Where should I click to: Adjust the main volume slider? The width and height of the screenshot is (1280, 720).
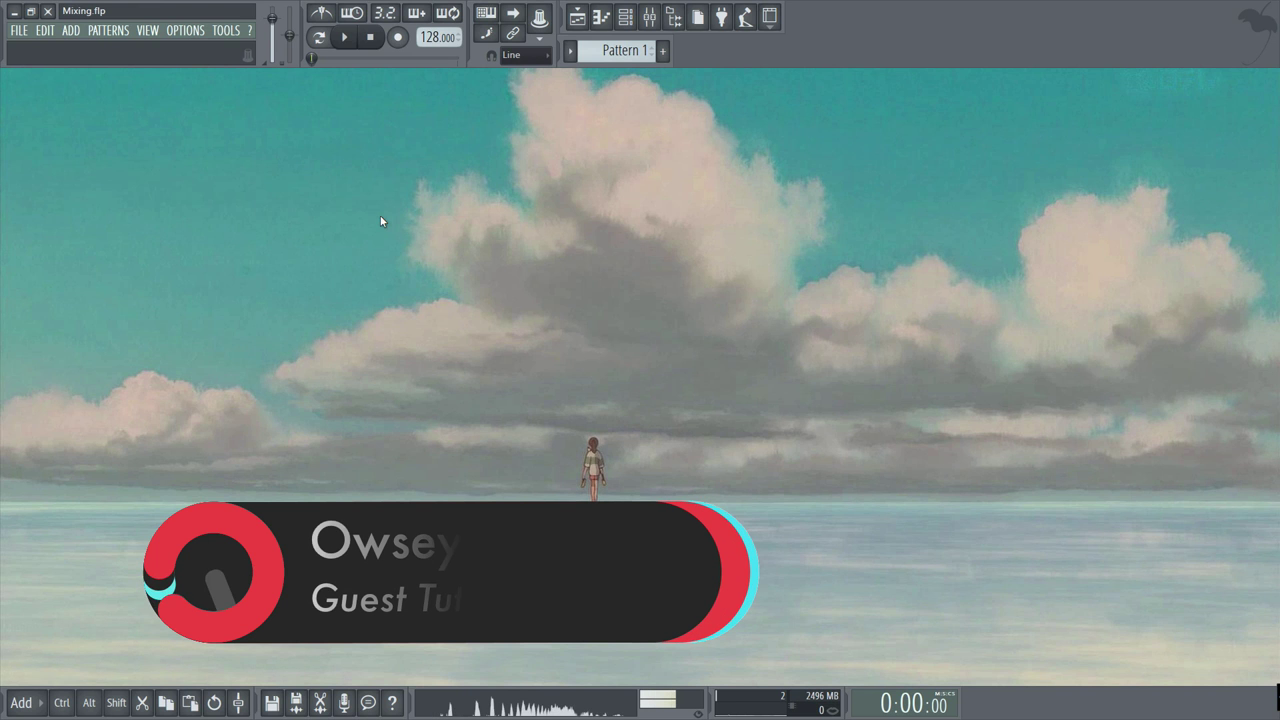point(272,33)
